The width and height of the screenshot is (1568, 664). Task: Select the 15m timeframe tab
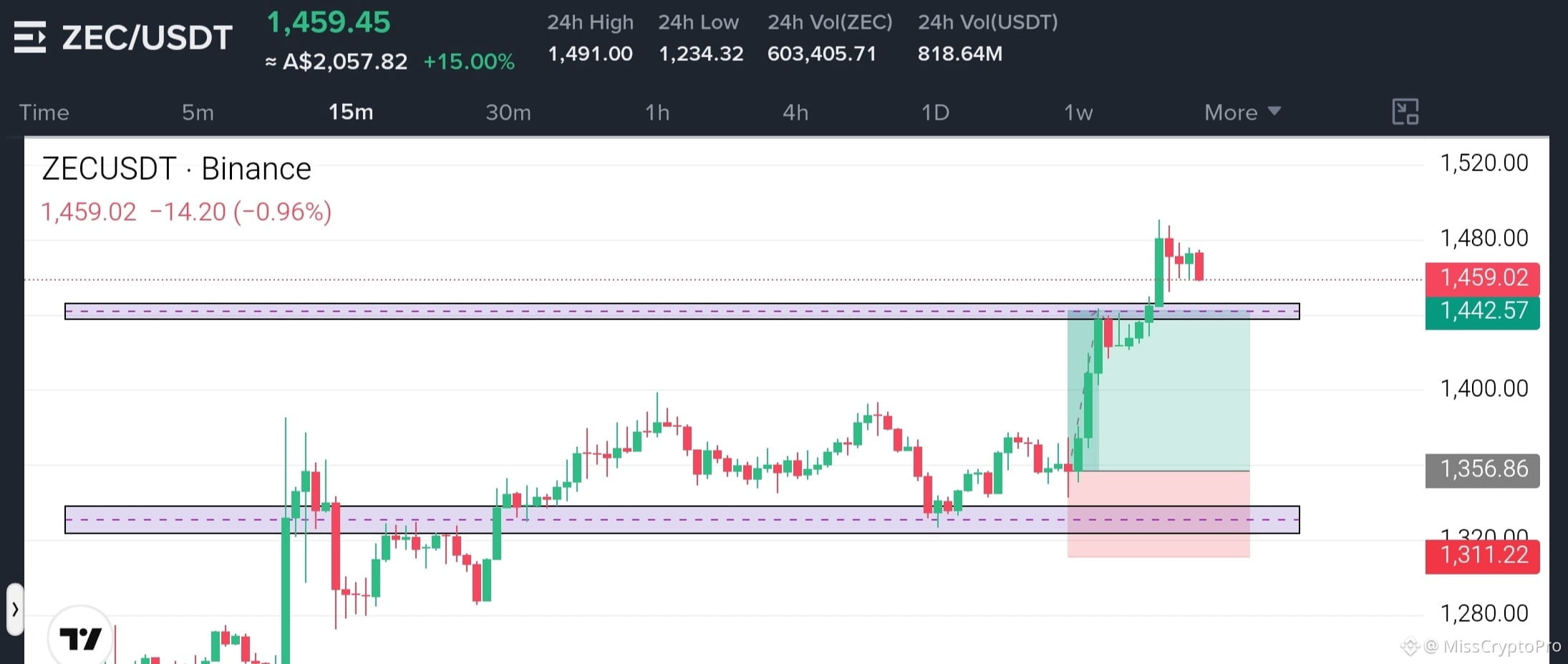(351, 112)
